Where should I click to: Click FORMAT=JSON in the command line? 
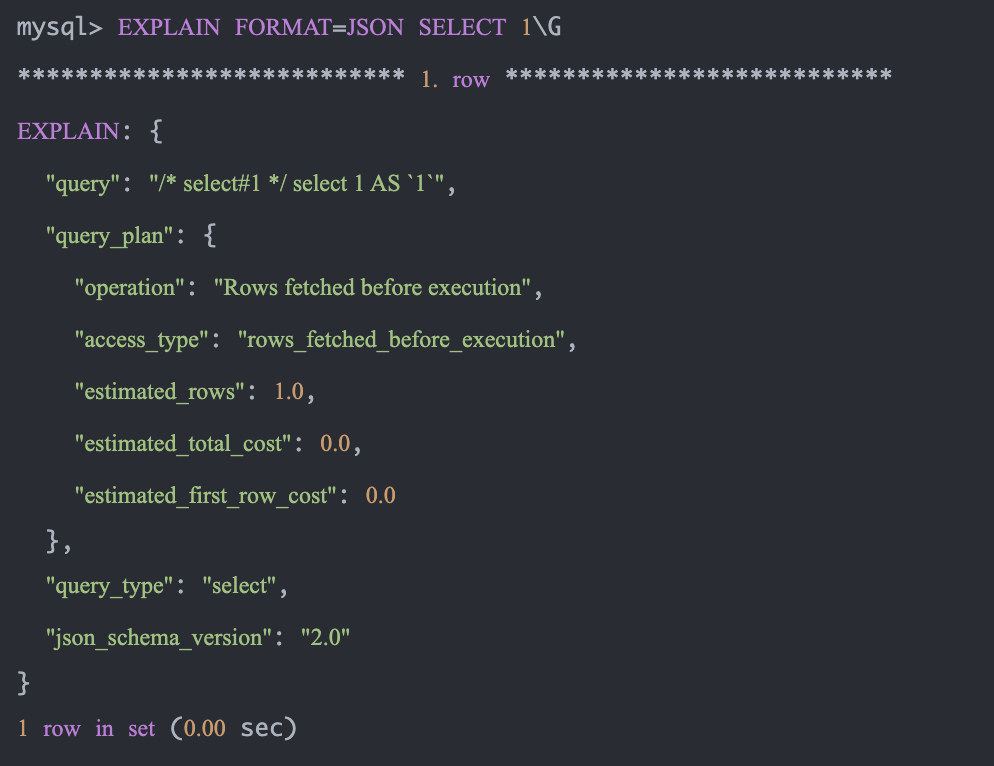(319, 28)
